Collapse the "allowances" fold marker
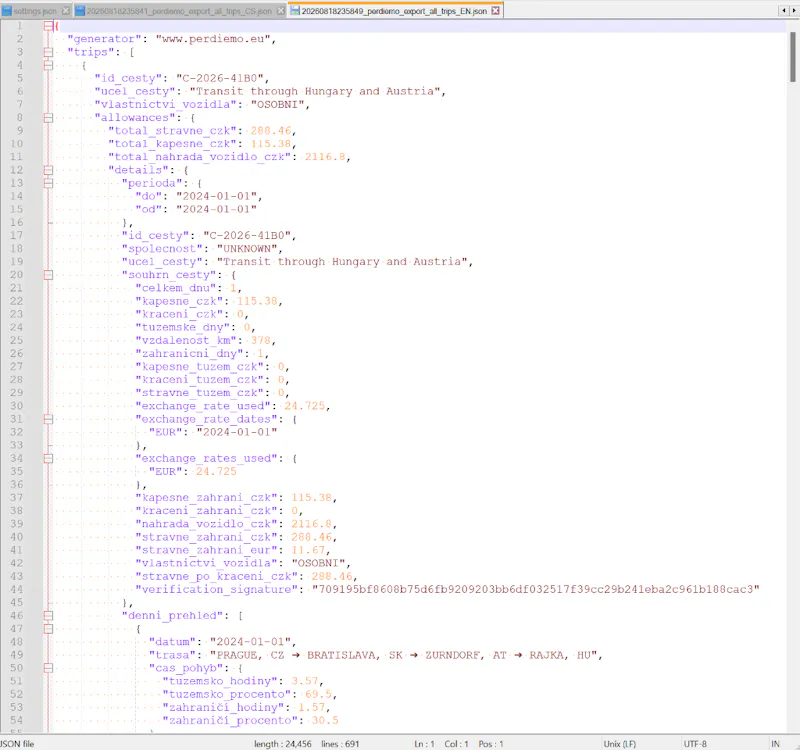 [48, 118]
